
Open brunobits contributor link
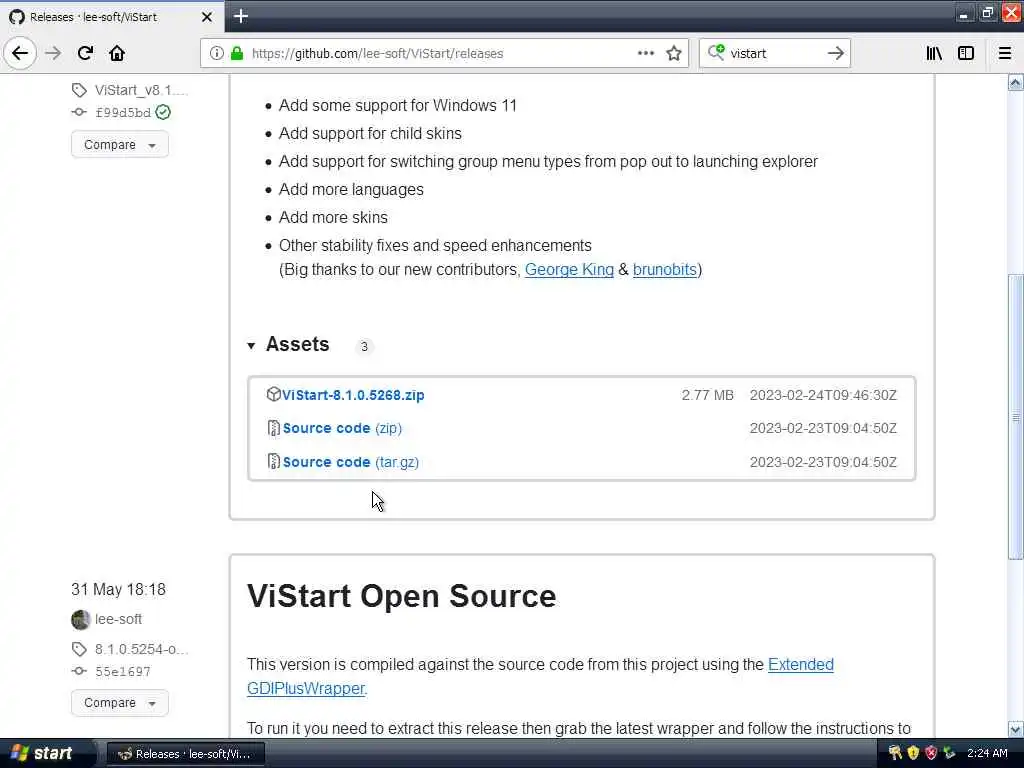pyautogui.click(x=664, y=270)
